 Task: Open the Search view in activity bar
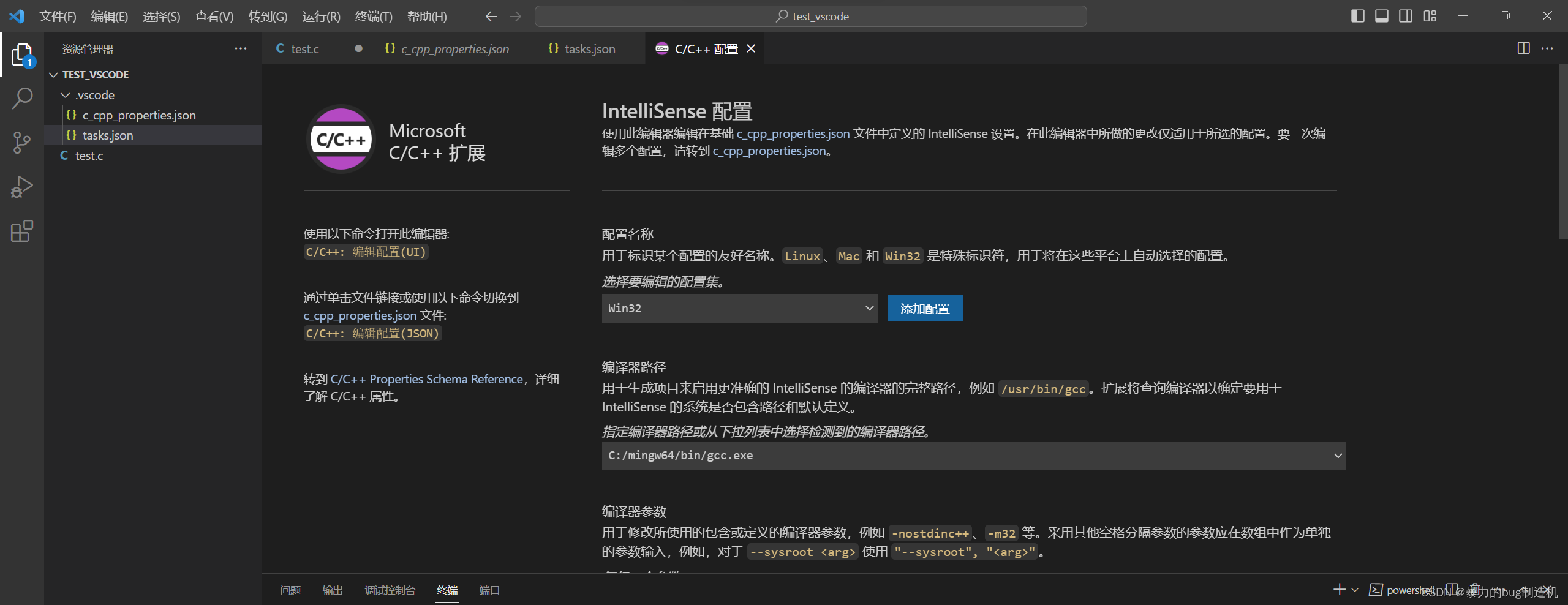[x=22, y=98]
